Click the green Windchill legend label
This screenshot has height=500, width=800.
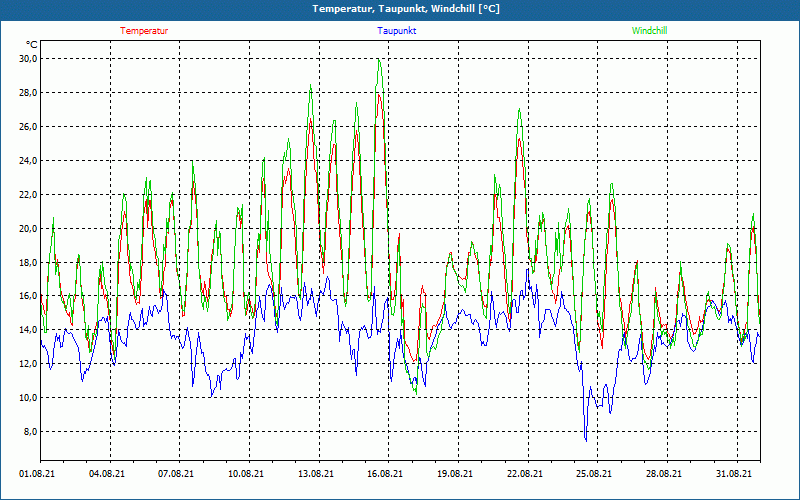(649, 31)
